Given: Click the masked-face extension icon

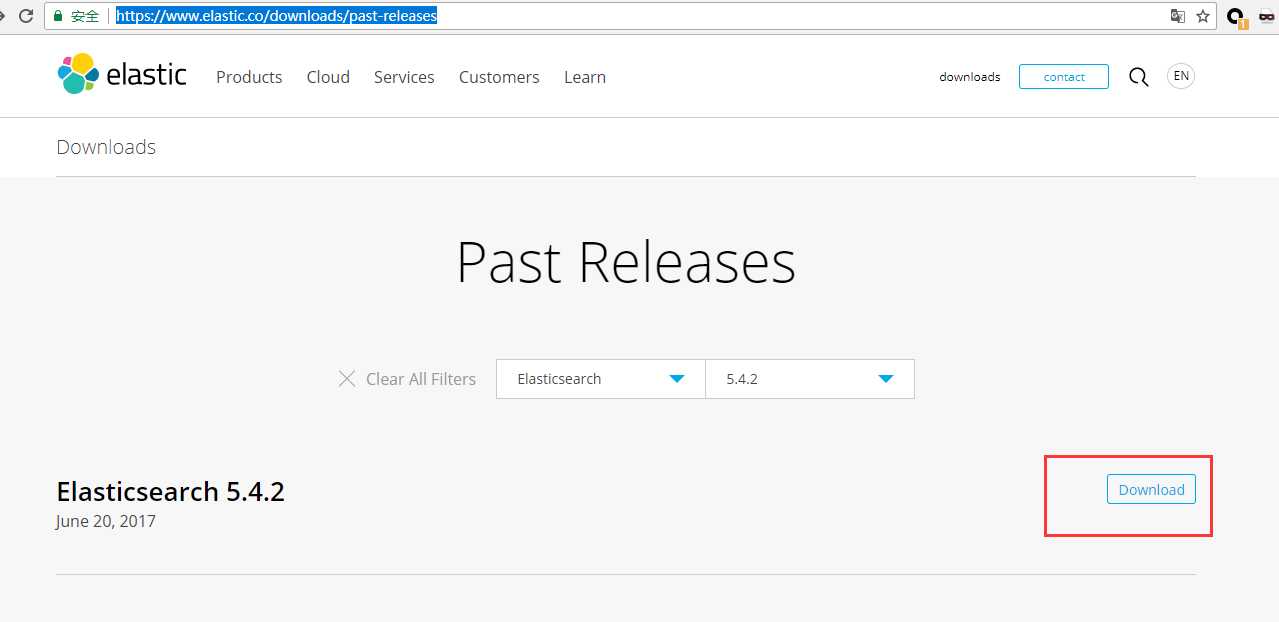Looking at the screenshot, I should [1267, 16].
